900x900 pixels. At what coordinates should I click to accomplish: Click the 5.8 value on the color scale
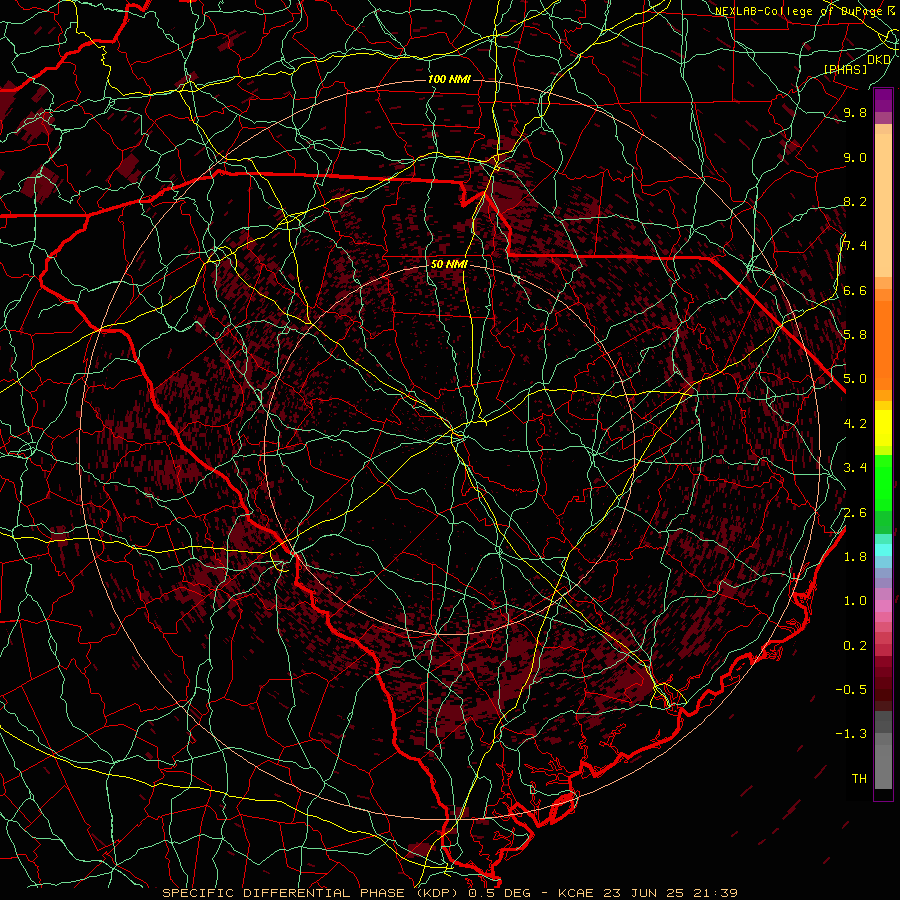tap(855, 335)
